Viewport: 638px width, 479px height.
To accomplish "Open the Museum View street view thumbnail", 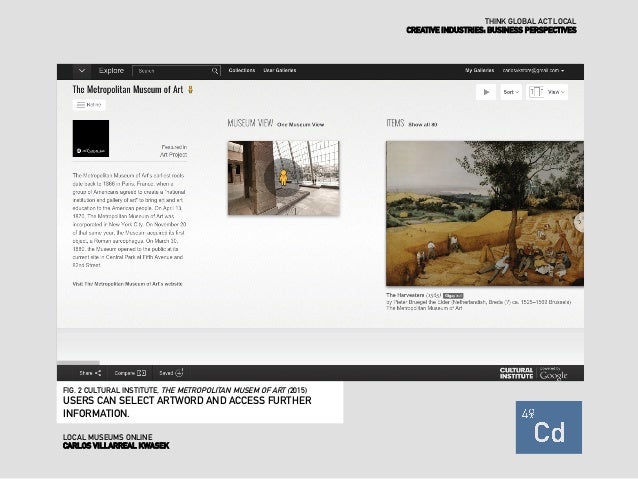I will (x=284, y=178).
